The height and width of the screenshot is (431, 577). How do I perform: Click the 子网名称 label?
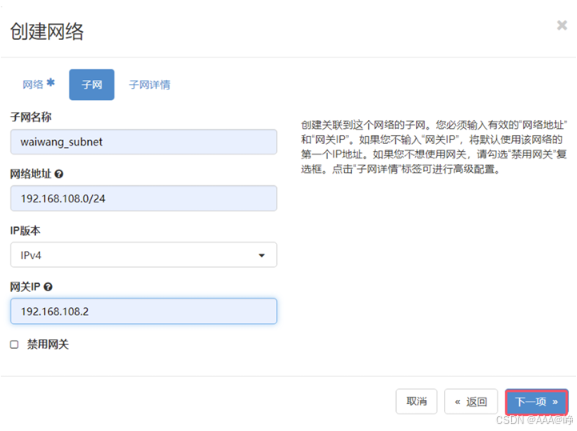click(x=31, y=117)
